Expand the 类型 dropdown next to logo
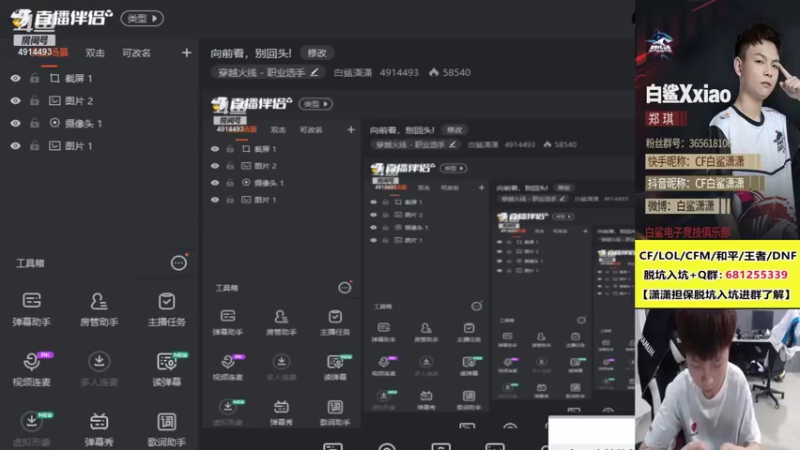This screenshot has height=450, width=800. tap(142, 18)
